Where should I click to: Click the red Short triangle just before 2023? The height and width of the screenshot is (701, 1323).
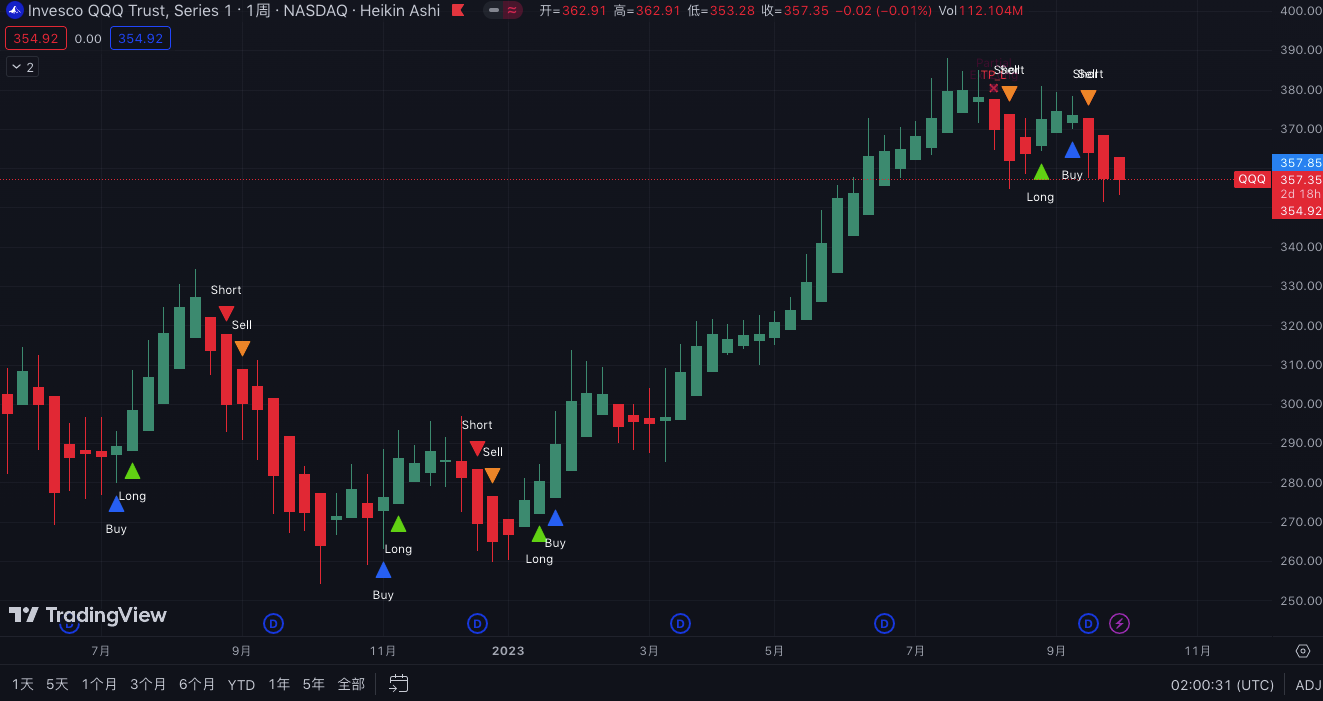point(477,448)
